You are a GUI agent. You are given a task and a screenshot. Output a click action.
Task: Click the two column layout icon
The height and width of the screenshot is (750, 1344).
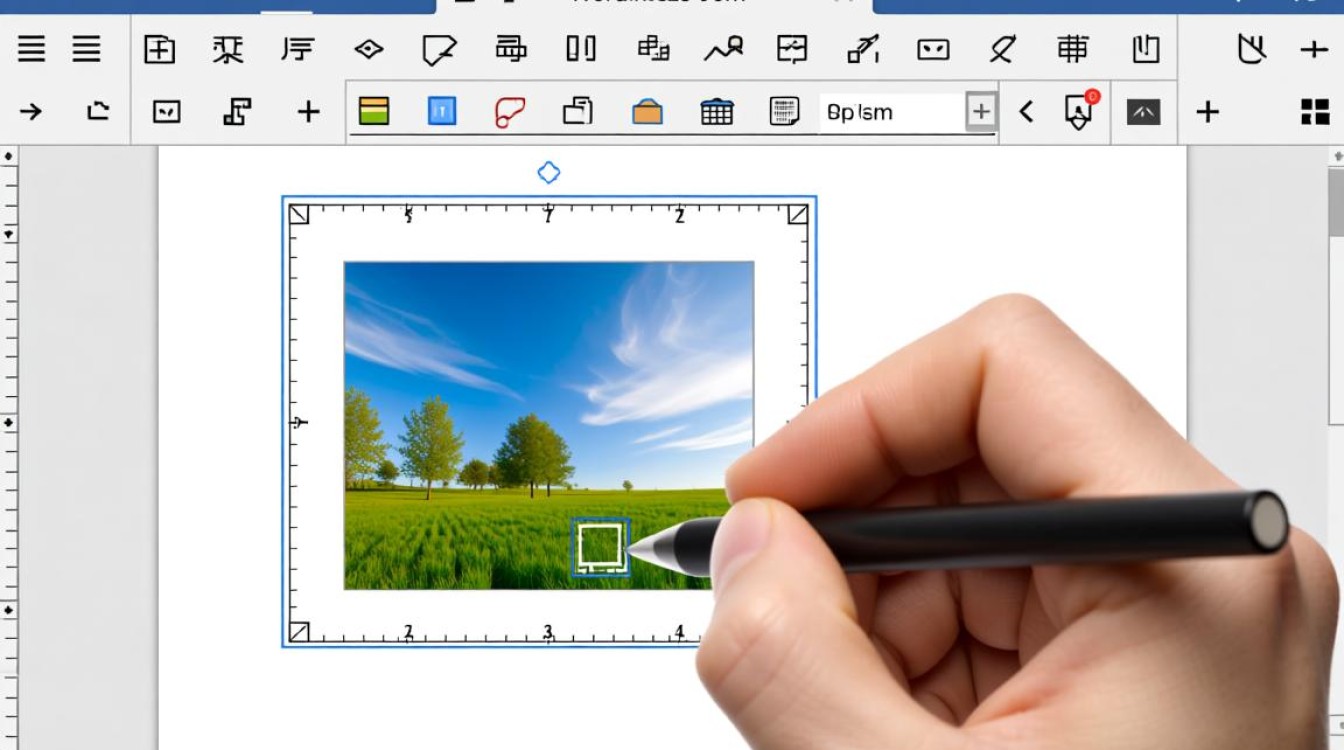(x=581, y=47)
